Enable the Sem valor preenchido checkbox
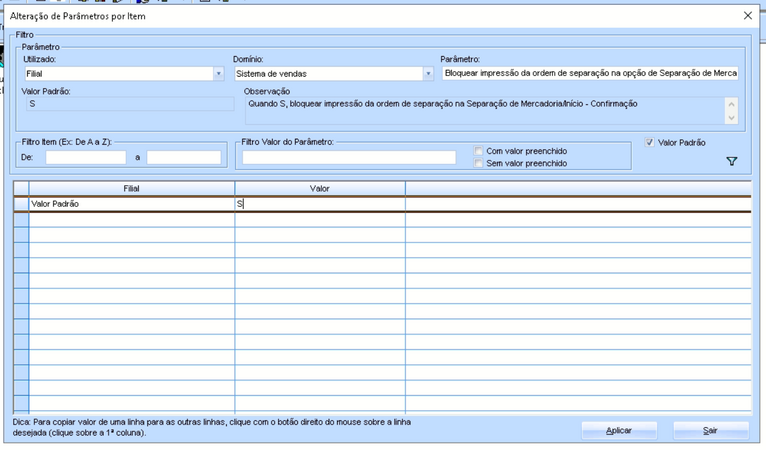 click(480, 163)
